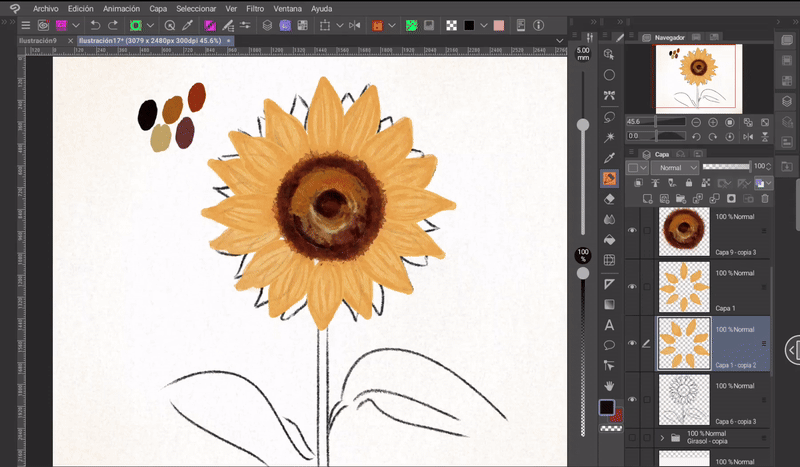Delete layer with the trash icon
Image resolution: width=800 pixels, height=467 pixels.
tap(766, 199)
